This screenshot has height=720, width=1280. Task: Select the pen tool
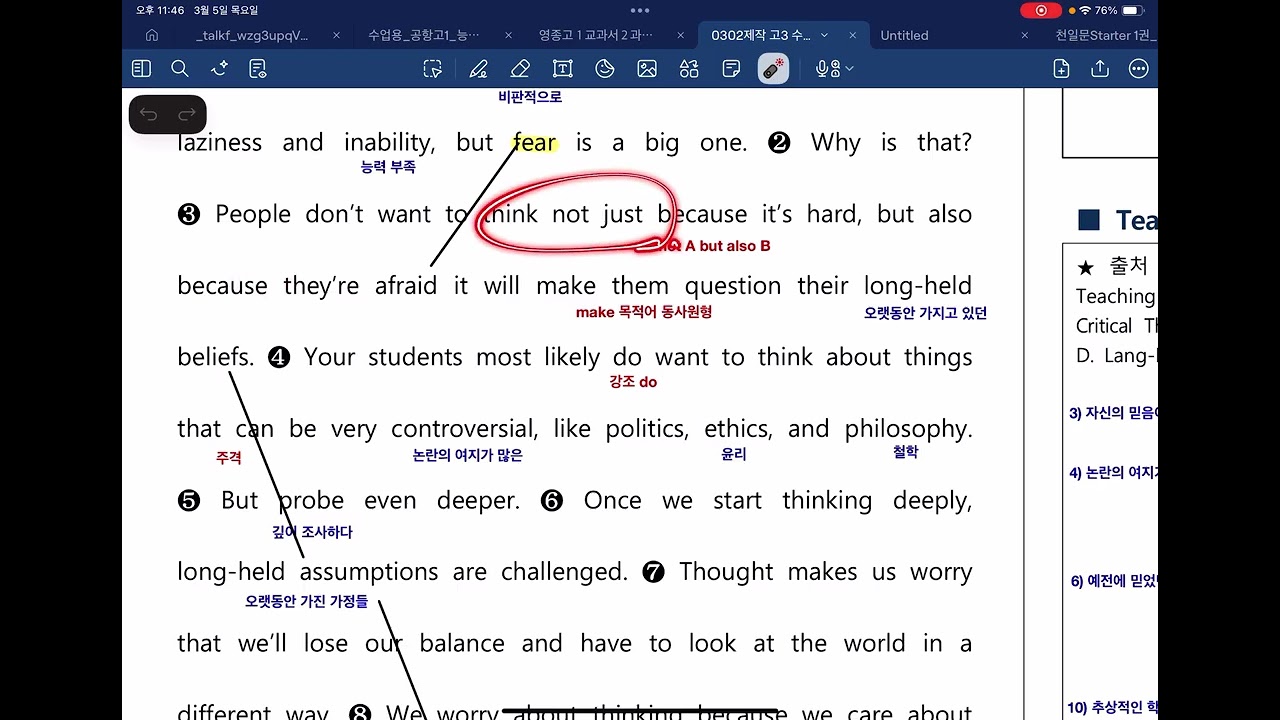(x=479, y=69)
